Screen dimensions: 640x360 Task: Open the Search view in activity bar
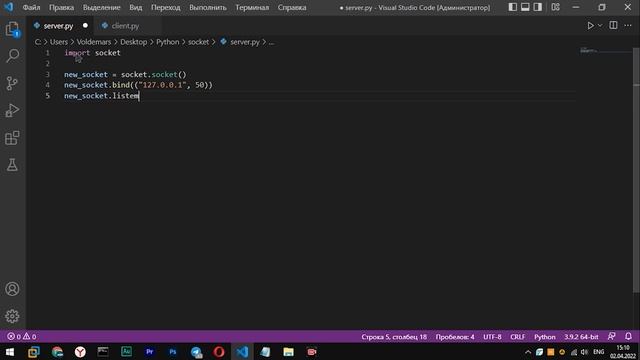pyautogui.click(x=12, y=56)
